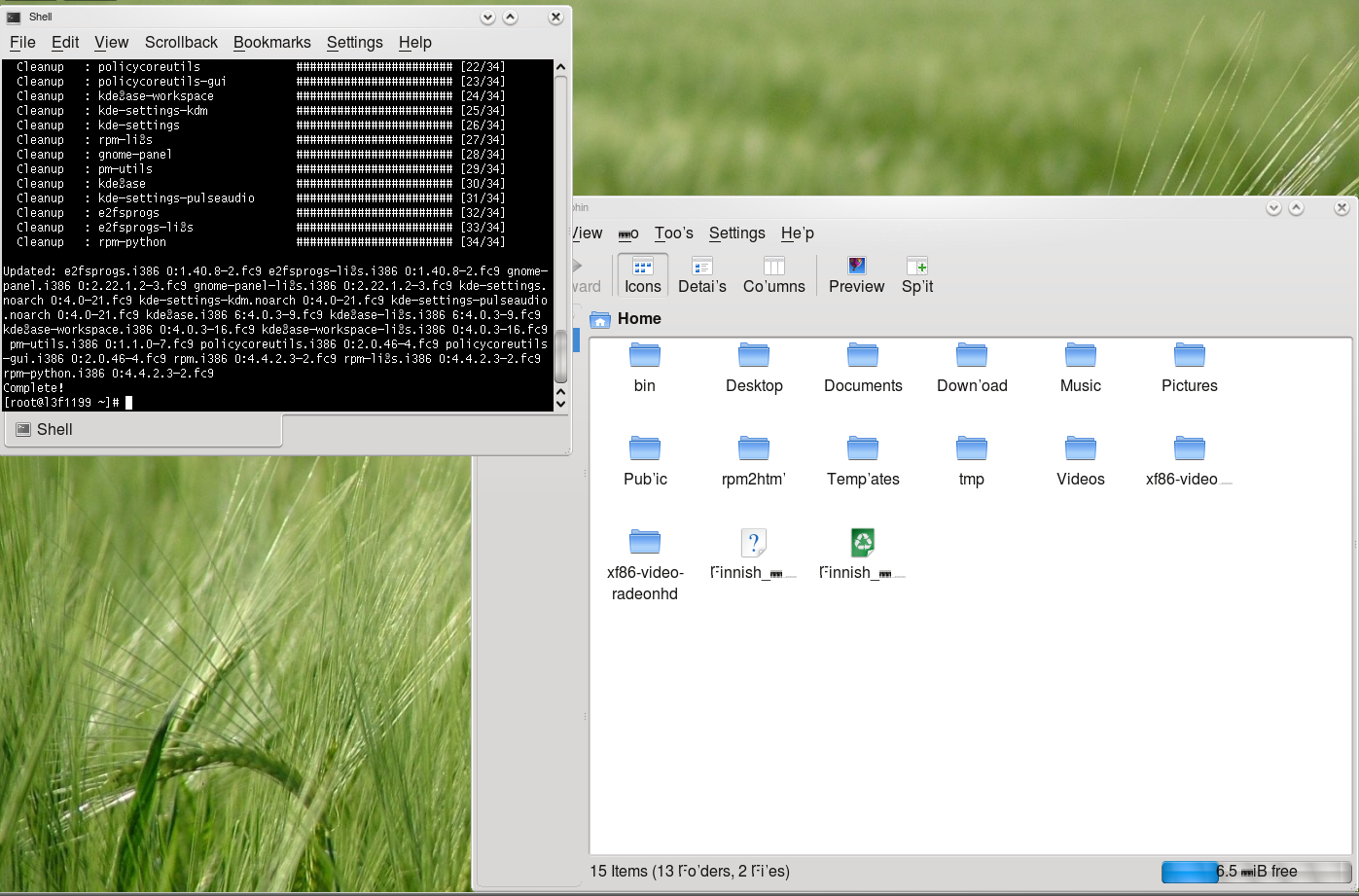Select the Shell tab at bottom

pos(54,429)
